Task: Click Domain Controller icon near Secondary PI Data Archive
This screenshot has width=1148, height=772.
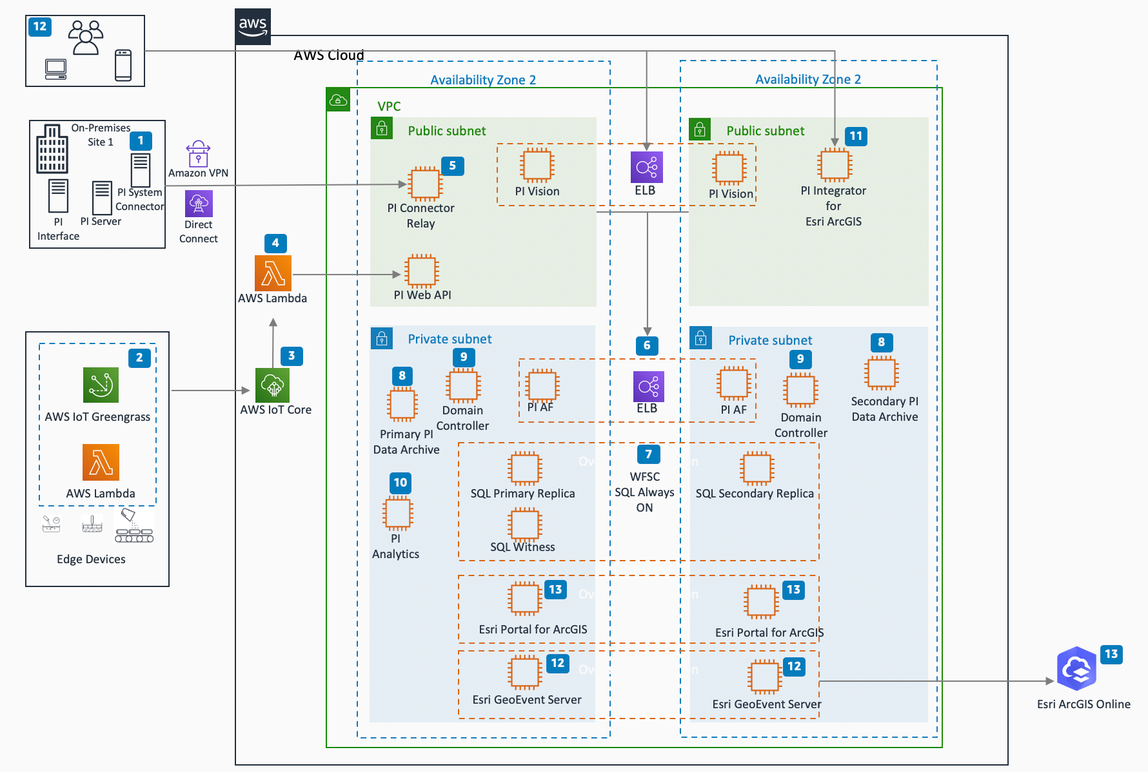Action: [800, 390]
